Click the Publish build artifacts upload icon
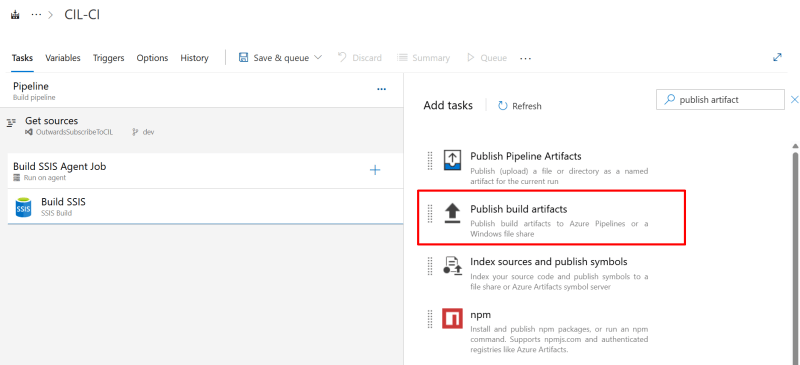Image resolution: width=800 pixels, height=365 pixels. pyautogui.click(x=452, y=213)
